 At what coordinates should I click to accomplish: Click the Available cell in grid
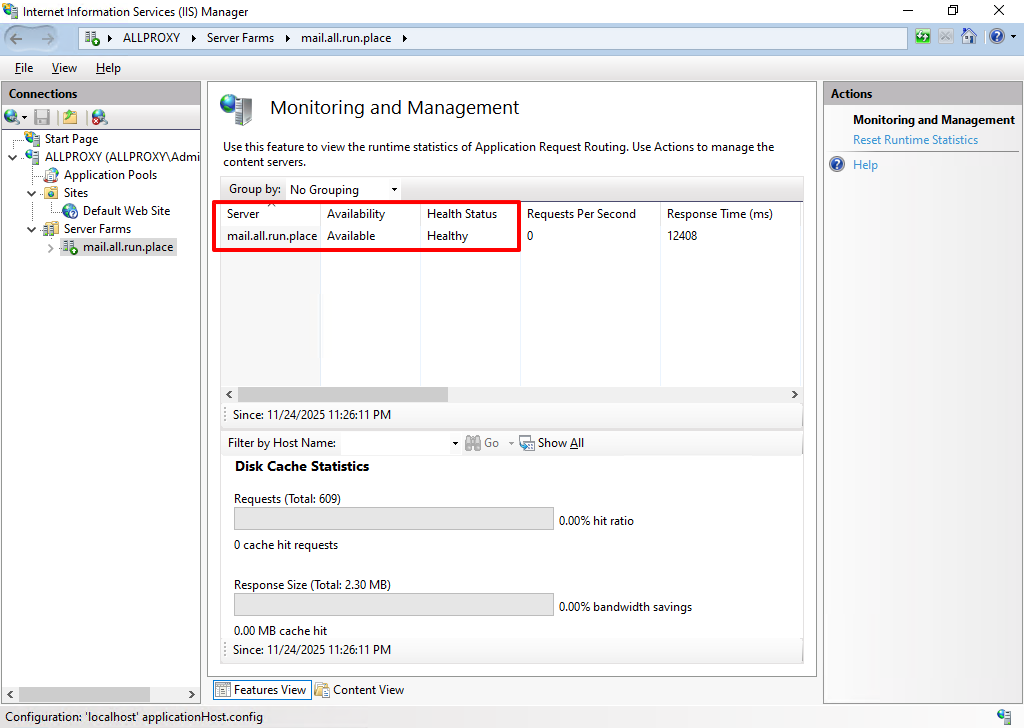[351, 236]
